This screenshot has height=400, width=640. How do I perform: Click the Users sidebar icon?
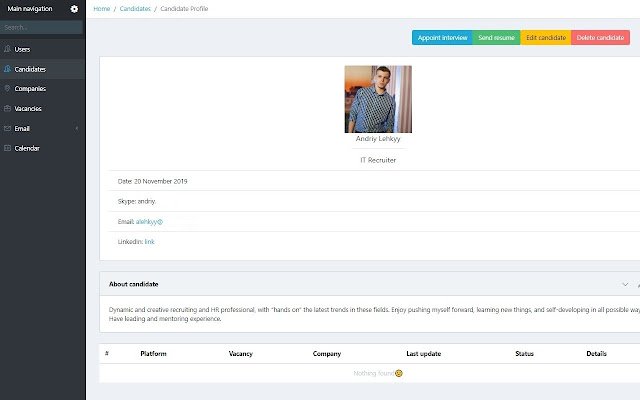[x=7, y=49]
